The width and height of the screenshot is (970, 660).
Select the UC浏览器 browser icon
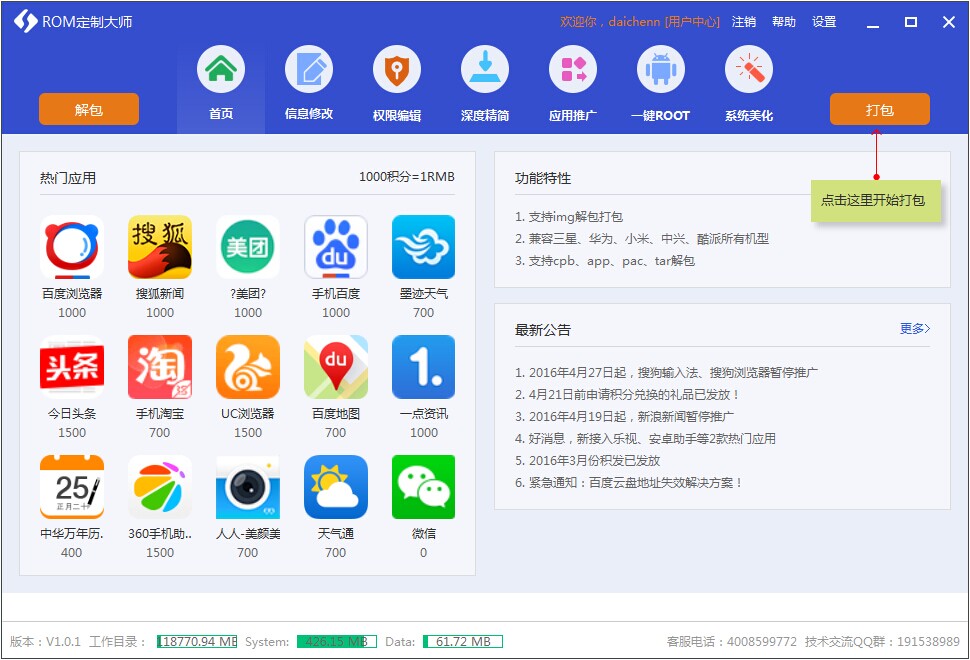coord(247,367)
